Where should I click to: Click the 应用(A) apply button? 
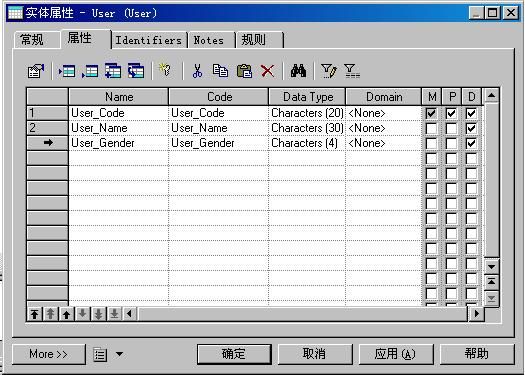[x=395, y=354]
